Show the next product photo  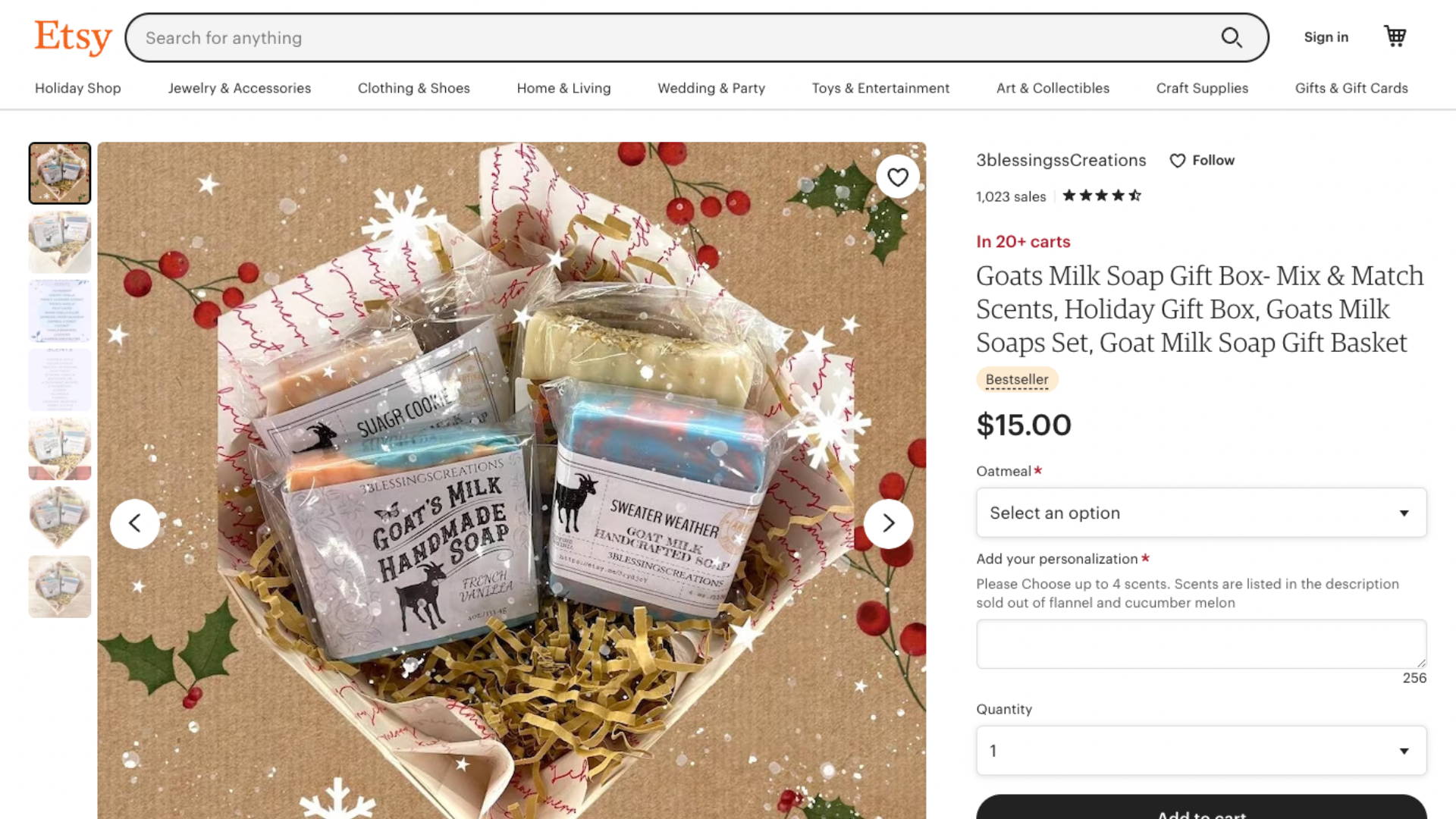click(x=888, y=523)
